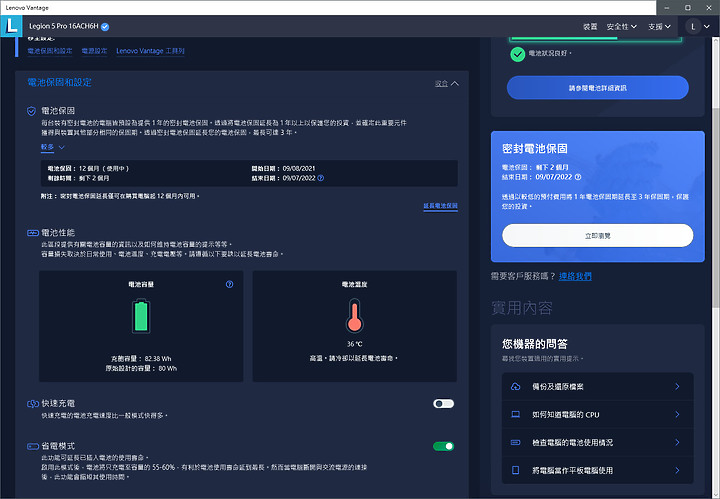This screenshot has height=499, width=720.
Task: Click help icon in 密封電池保固 blue card
Action: (578, 177)
